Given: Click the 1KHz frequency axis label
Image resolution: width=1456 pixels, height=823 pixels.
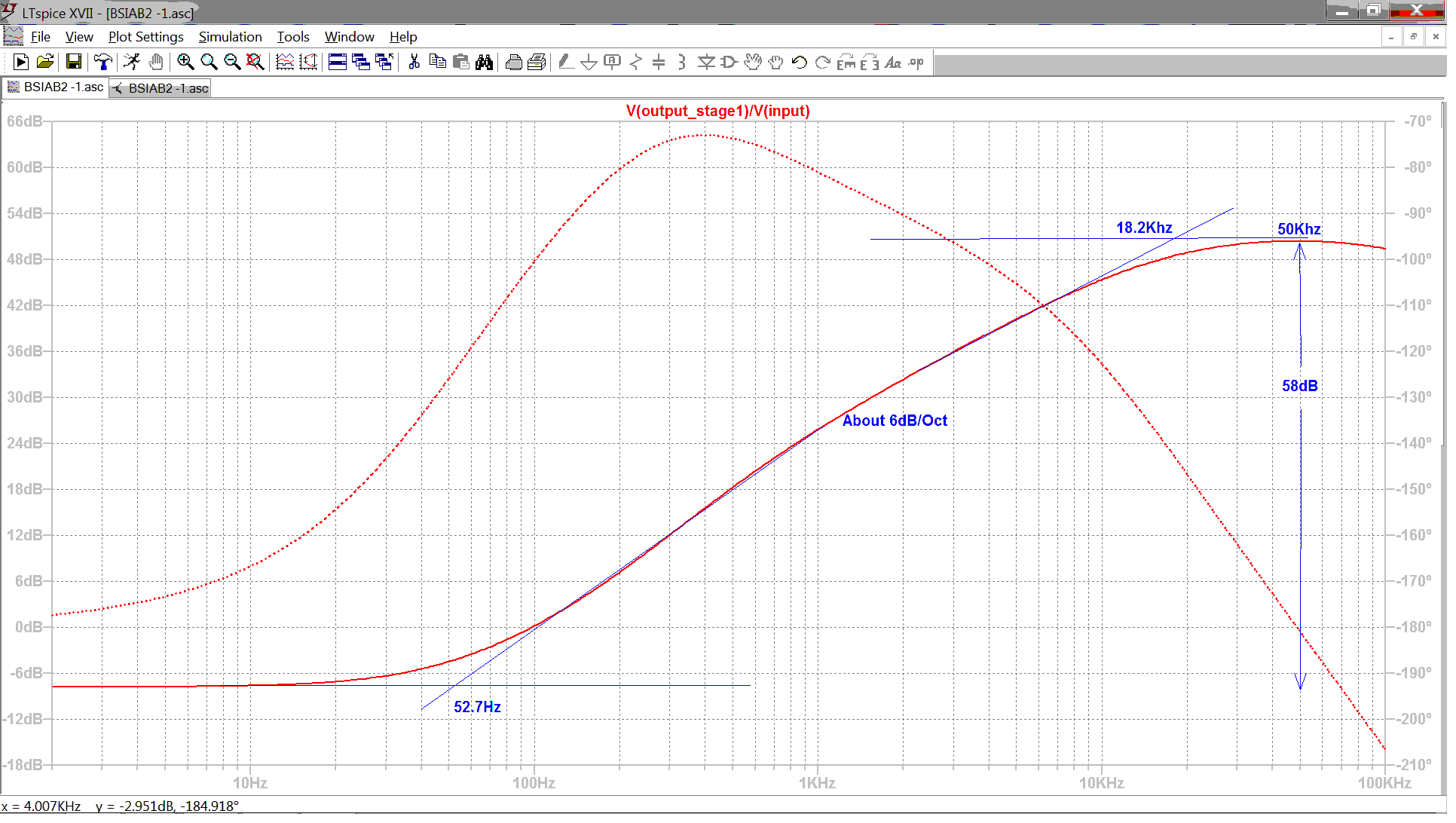Looking at the screenshot, I should click(x=817, y=783).
